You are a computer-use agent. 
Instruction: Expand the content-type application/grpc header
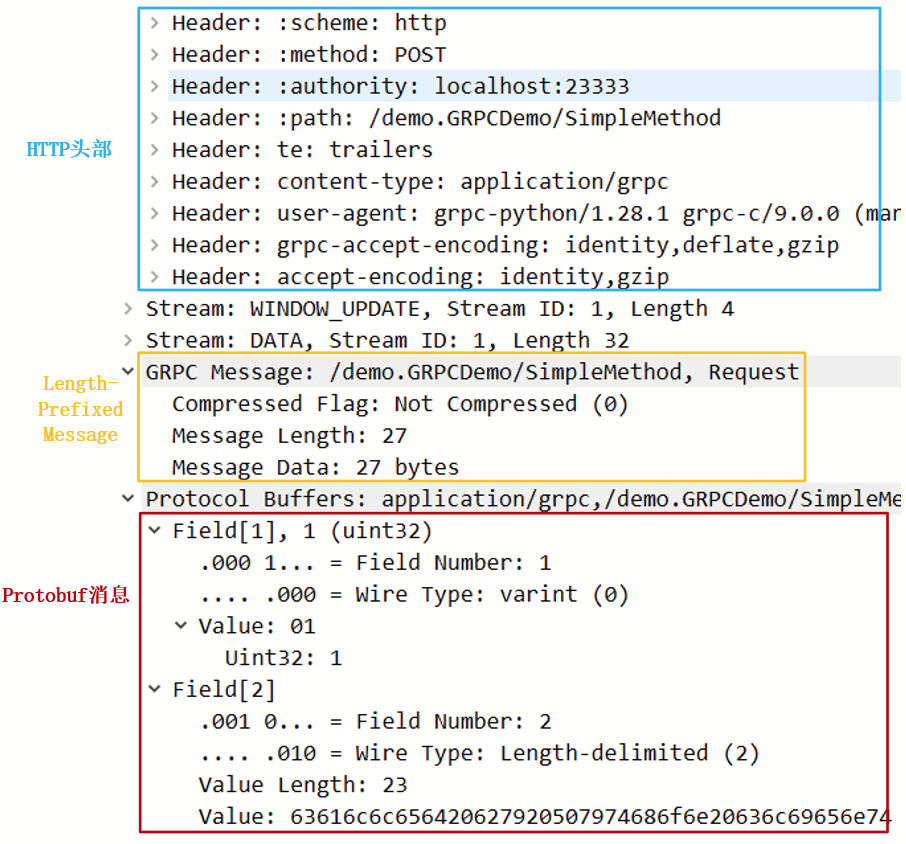tap(154, 182)
